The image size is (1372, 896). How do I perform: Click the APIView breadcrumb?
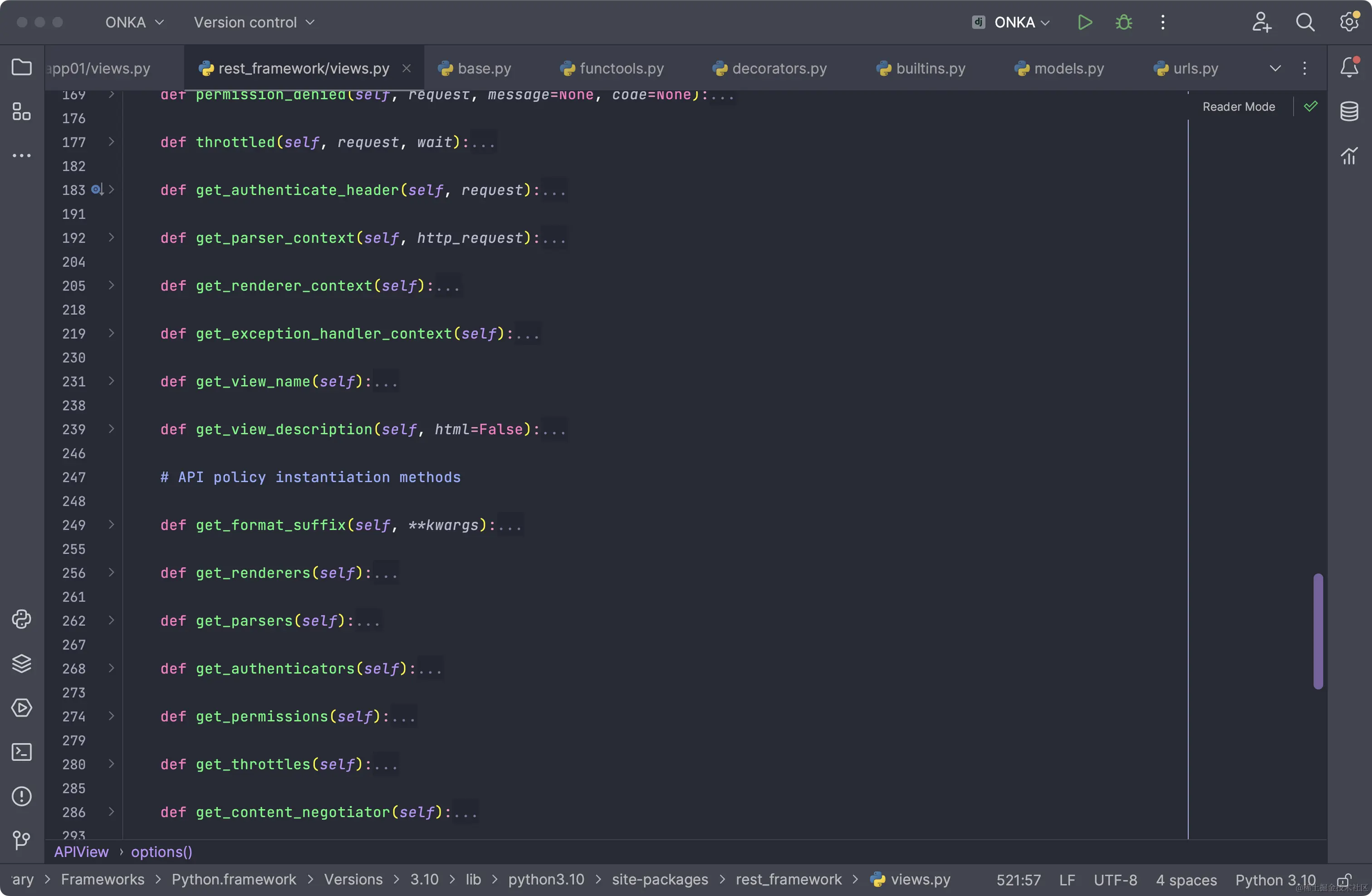[81, 852]
